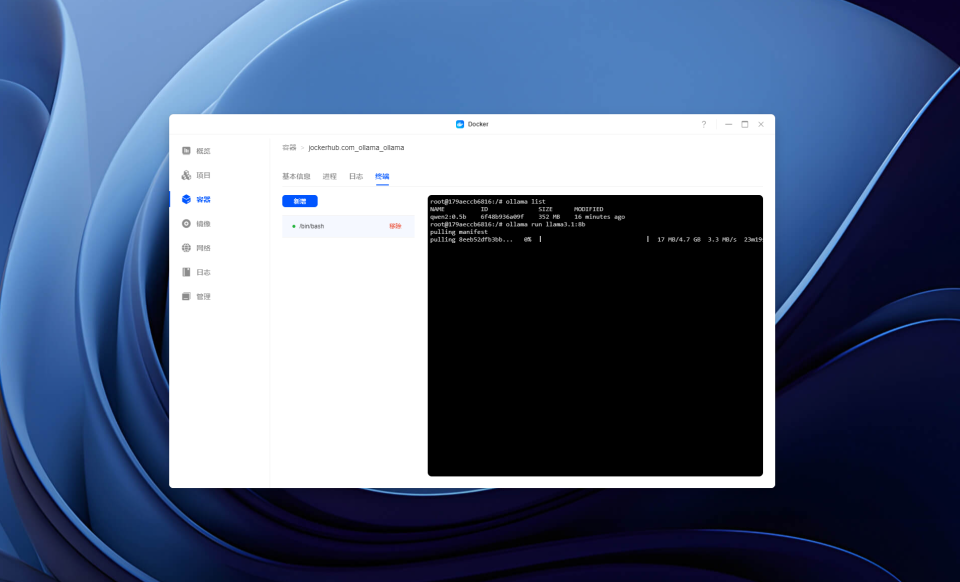Switch to the 进程 processes tab
This screenshot has width=960, height=582.
click(329, 176)
